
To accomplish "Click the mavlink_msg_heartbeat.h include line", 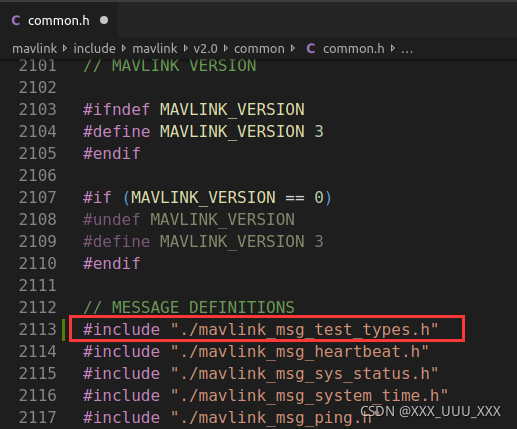I will coord(256,351).
